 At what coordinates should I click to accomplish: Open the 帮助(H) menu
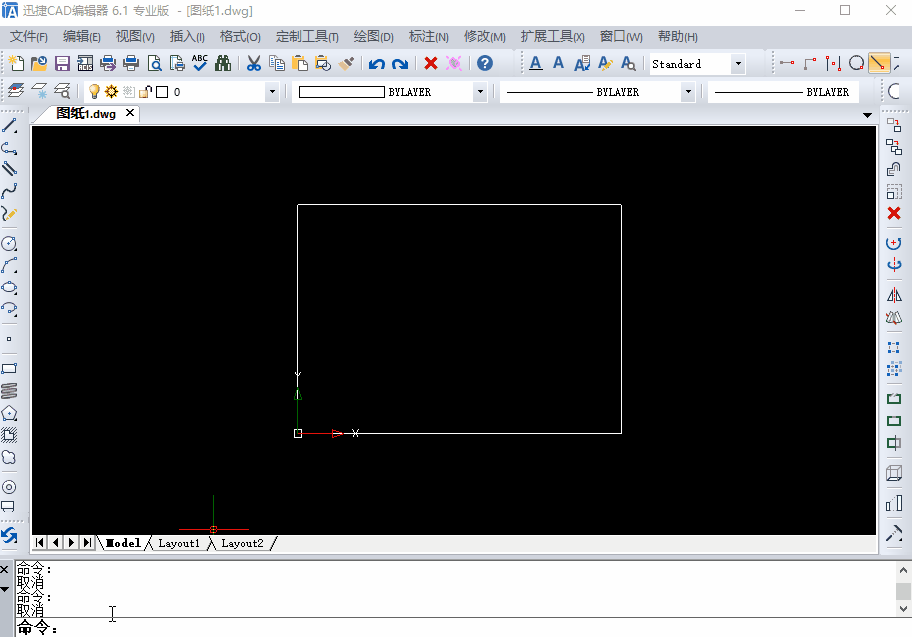(678, 37)
